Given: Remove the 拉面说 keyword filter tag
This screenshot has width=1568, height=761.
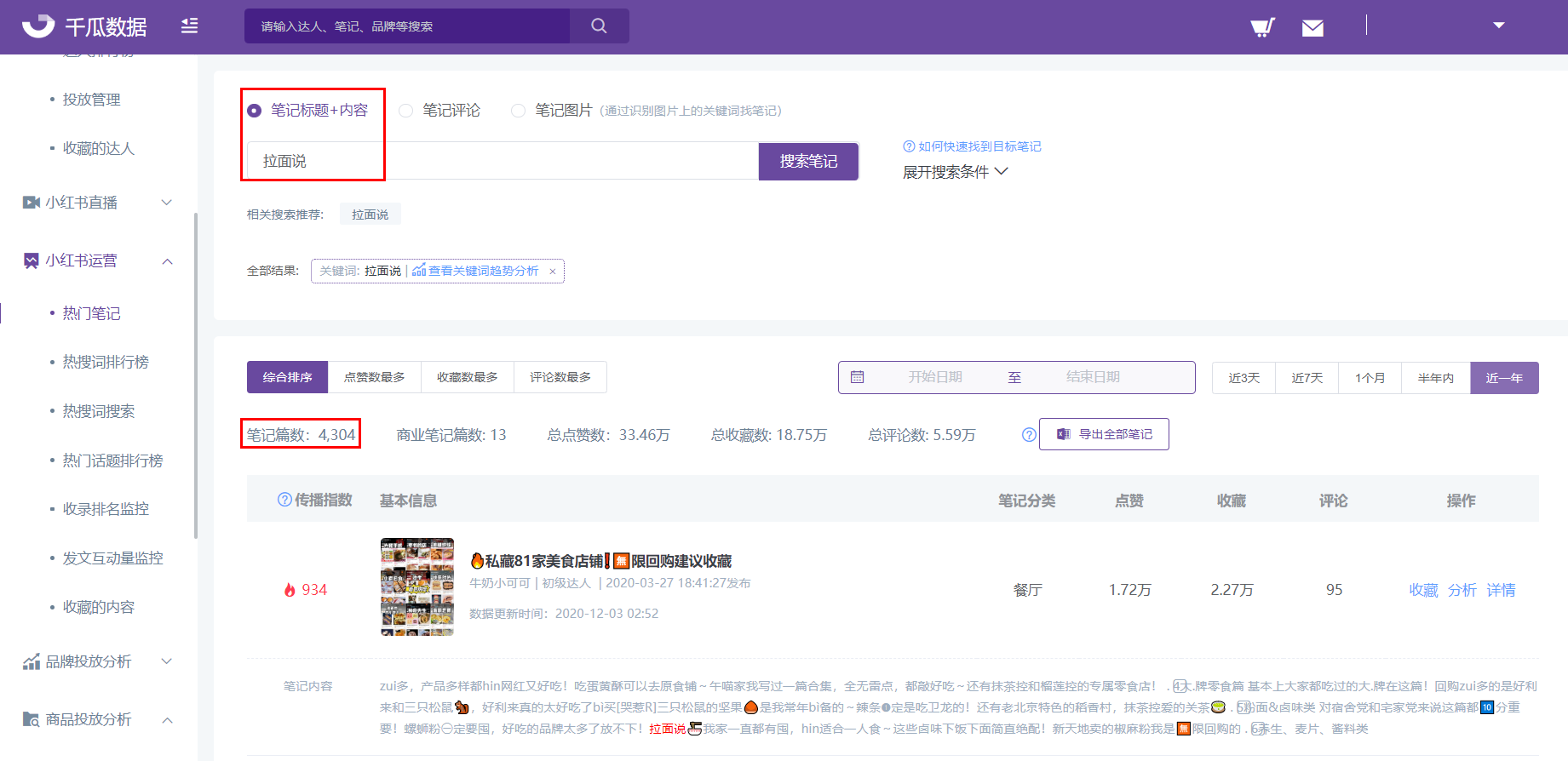Looking at the screenshot, I should click(x=553, y=272).
